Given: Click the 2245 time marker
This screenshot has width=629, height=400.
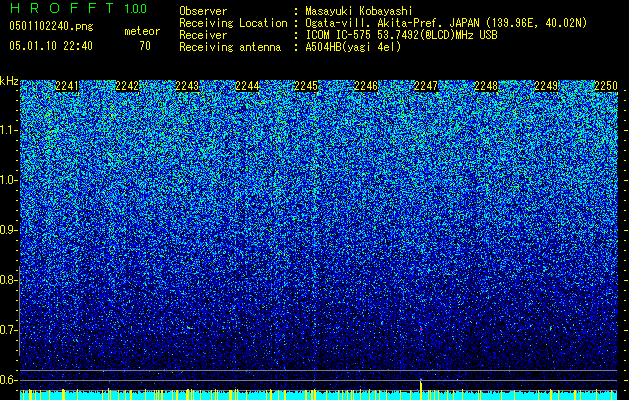Looking at the screenshot, I should tap(306, 86).
